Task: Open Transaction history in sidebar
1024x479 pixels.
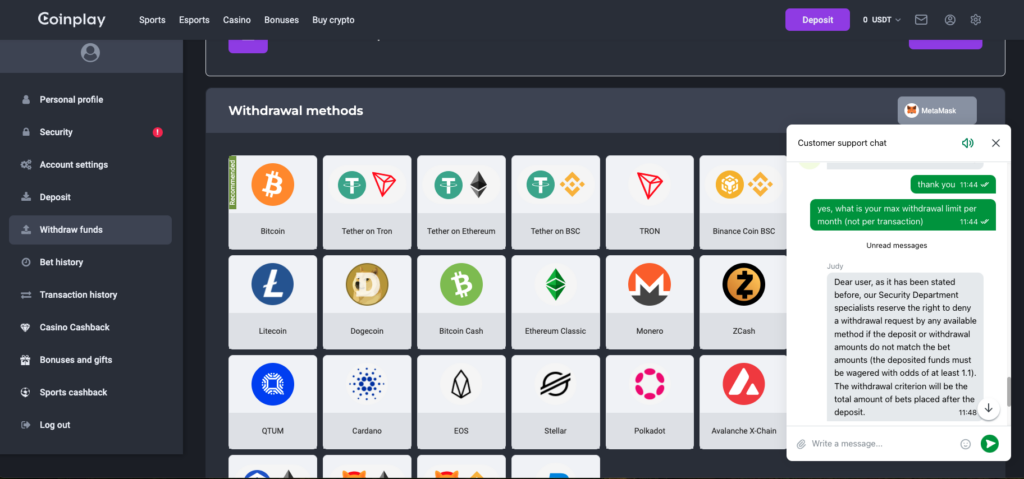Action: tap(90, 295)
